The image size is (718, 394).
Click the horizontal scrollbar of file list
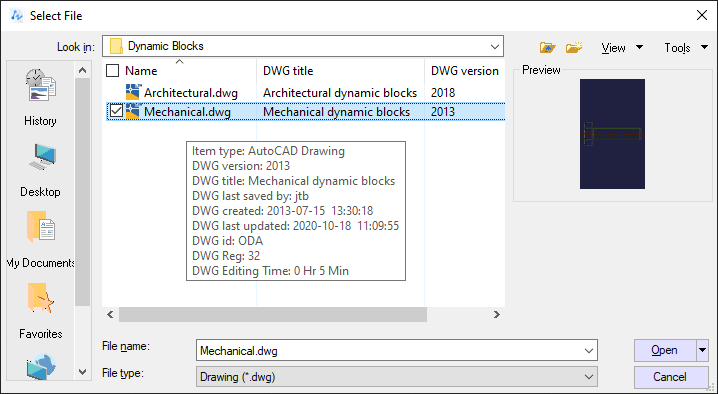click(x=273, y=314)
